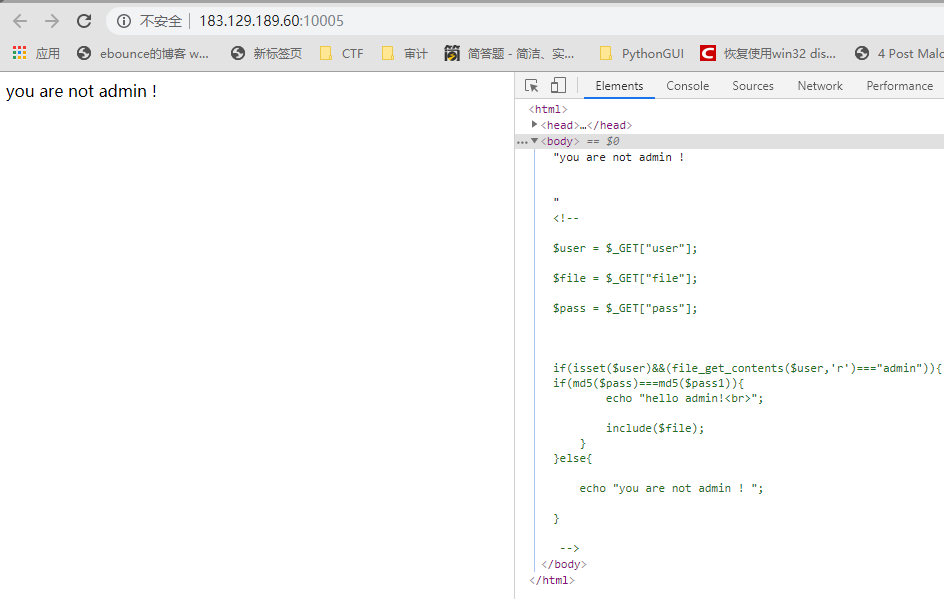Reload the current page
This screenshot has width=944, height=599.
pos(84,21)
